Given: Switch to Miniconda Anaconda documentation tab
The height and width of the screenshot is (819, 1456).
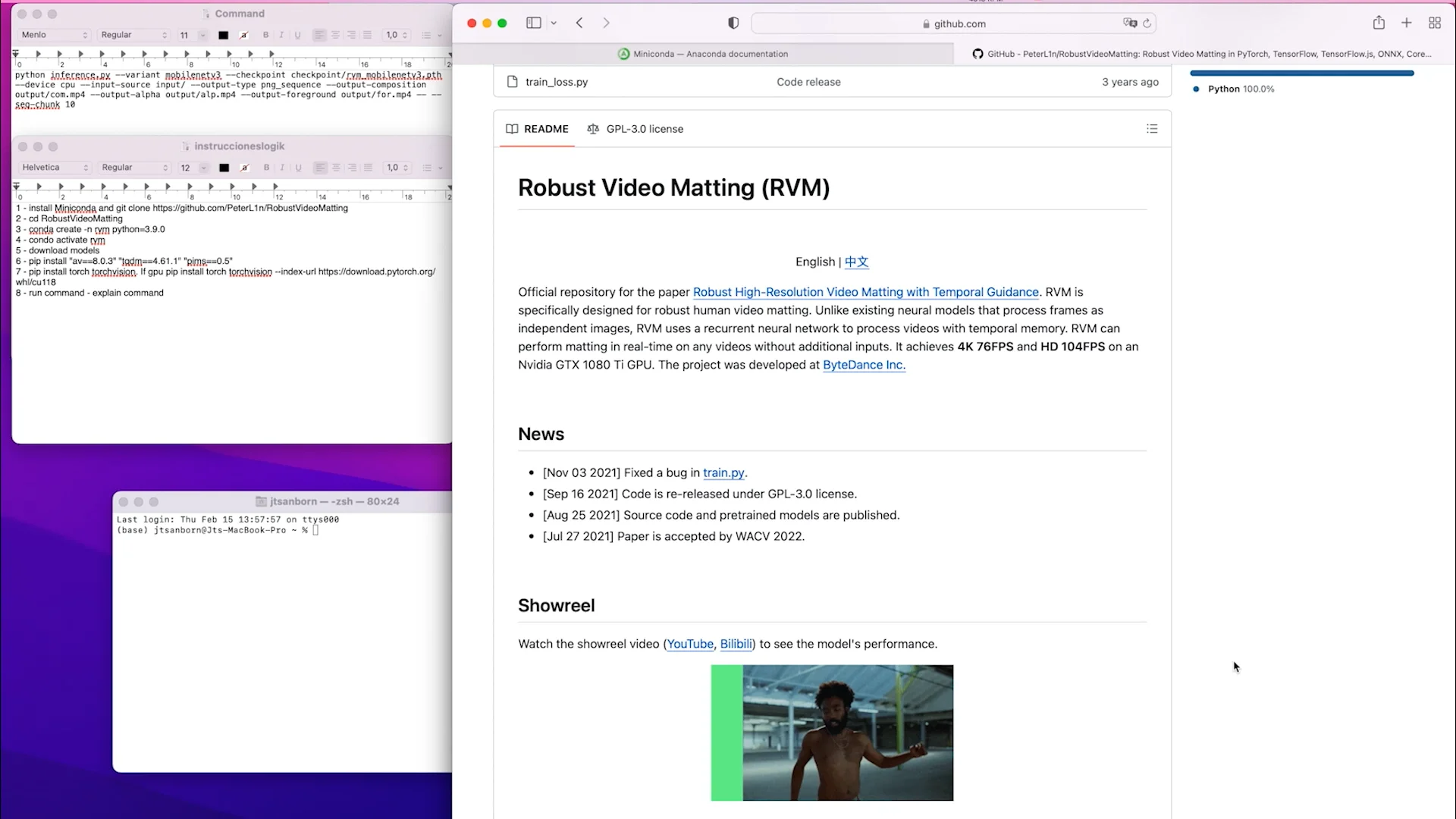Looking at the screenshot, I should pyautogui.click(x=703, y=54).
